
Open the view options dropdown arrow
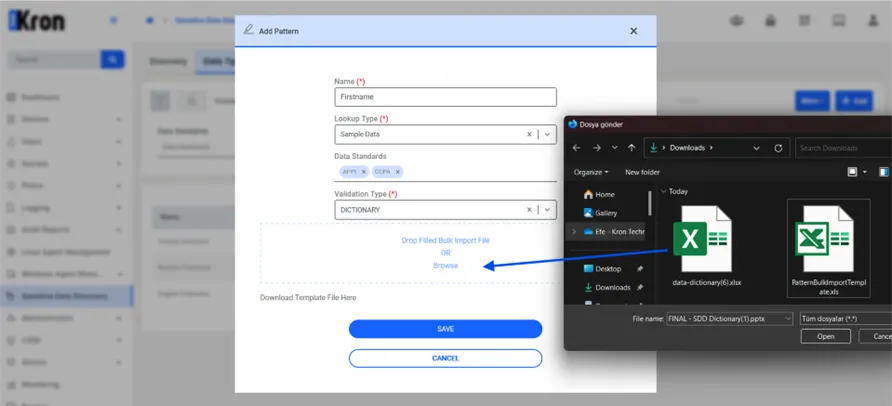[x=865, y=172]
